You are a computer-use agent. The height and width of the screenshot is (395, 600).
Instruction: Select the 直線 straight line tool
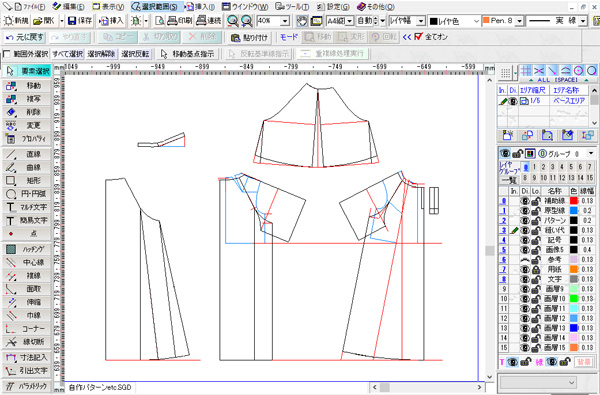click(x=27, y=154)
